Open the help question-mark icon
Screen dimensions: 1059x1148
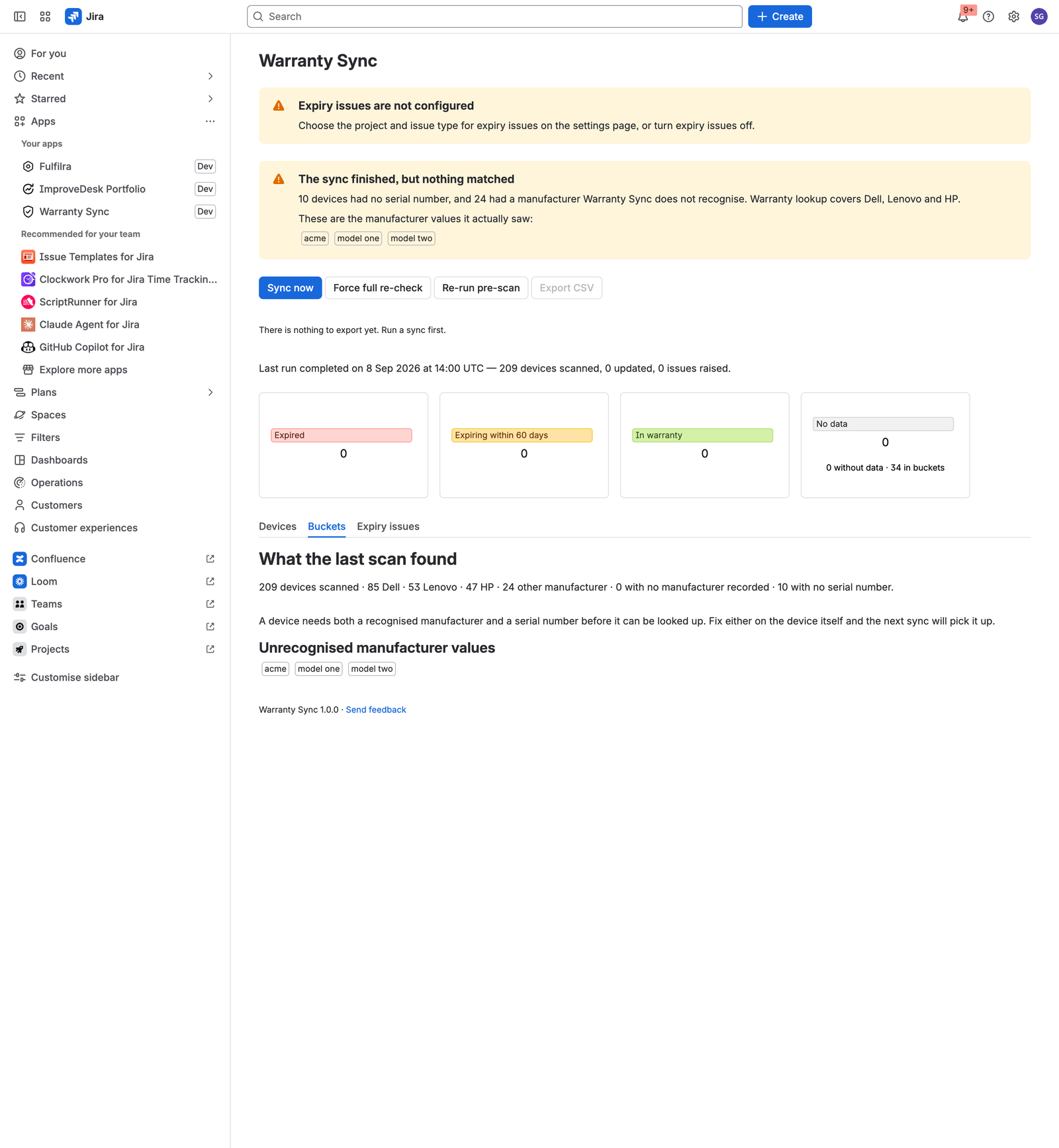point(988,17)
